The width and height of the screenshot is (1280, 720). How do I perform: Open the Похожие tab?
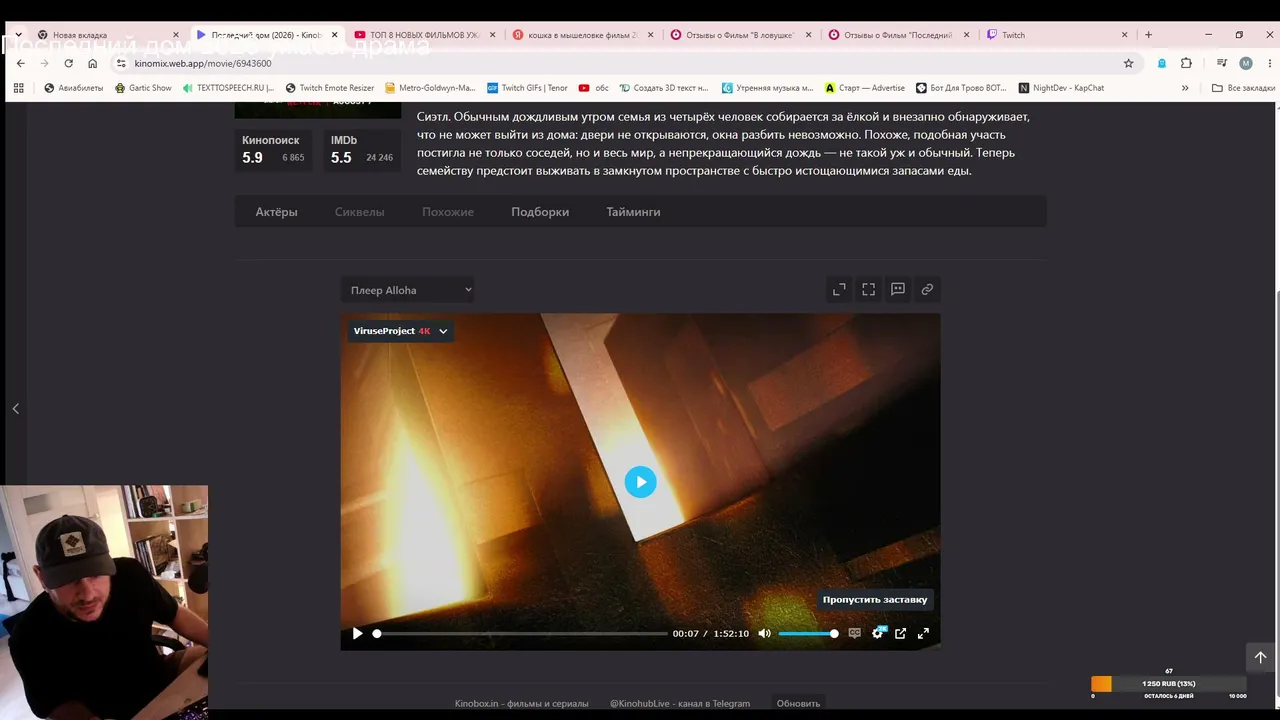click(448, 212)
